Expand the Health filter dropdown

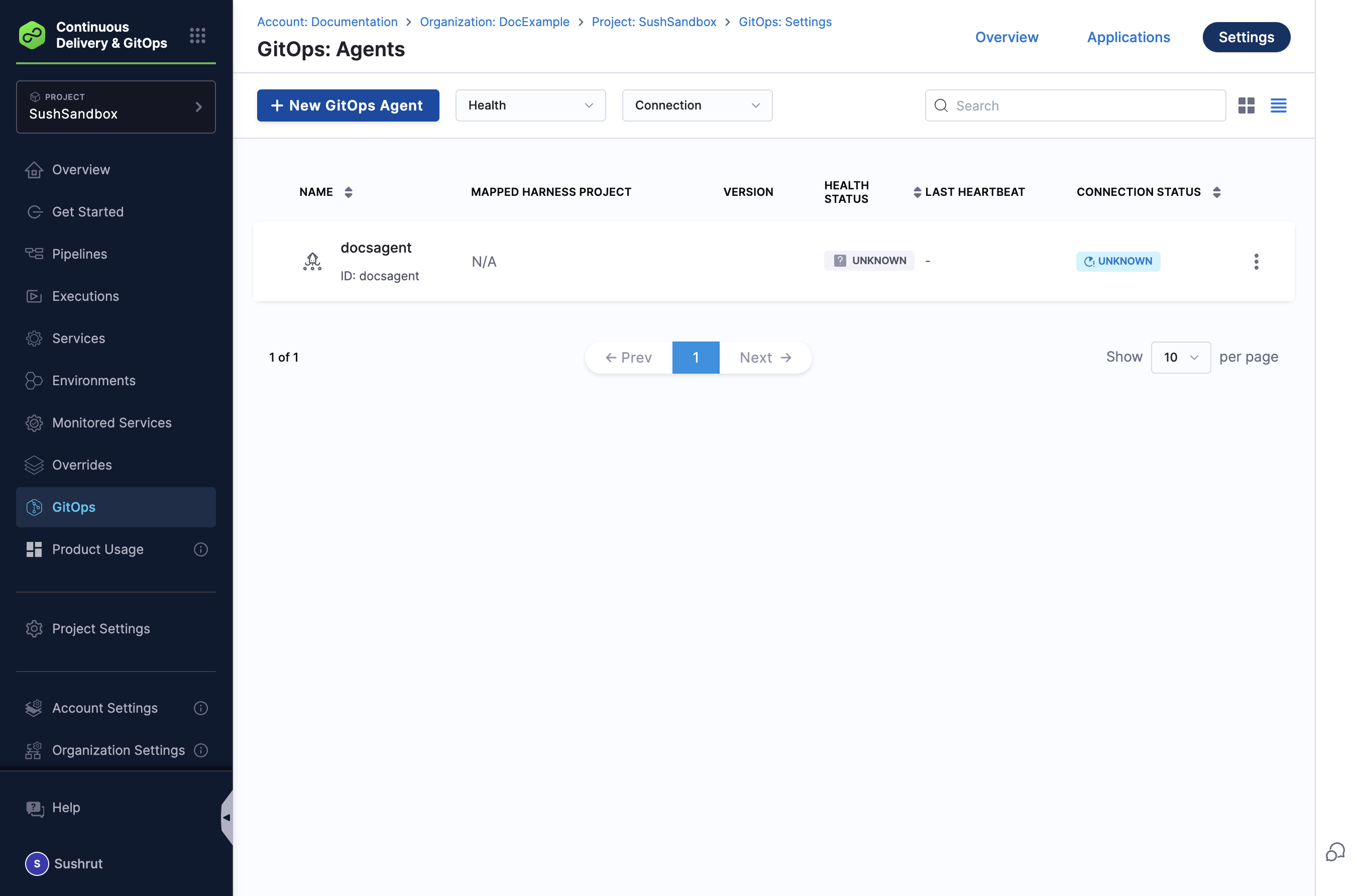tap(530, 105)
